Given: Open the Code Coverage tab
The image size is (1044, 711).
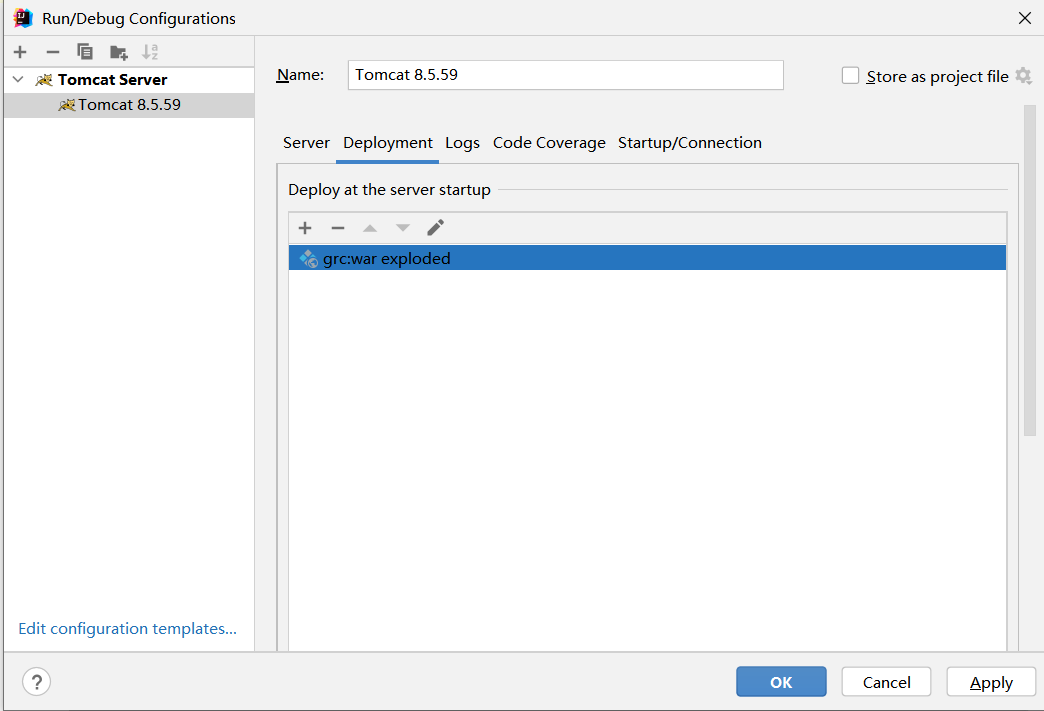Looking at the screenshot, I should [549, 143].
